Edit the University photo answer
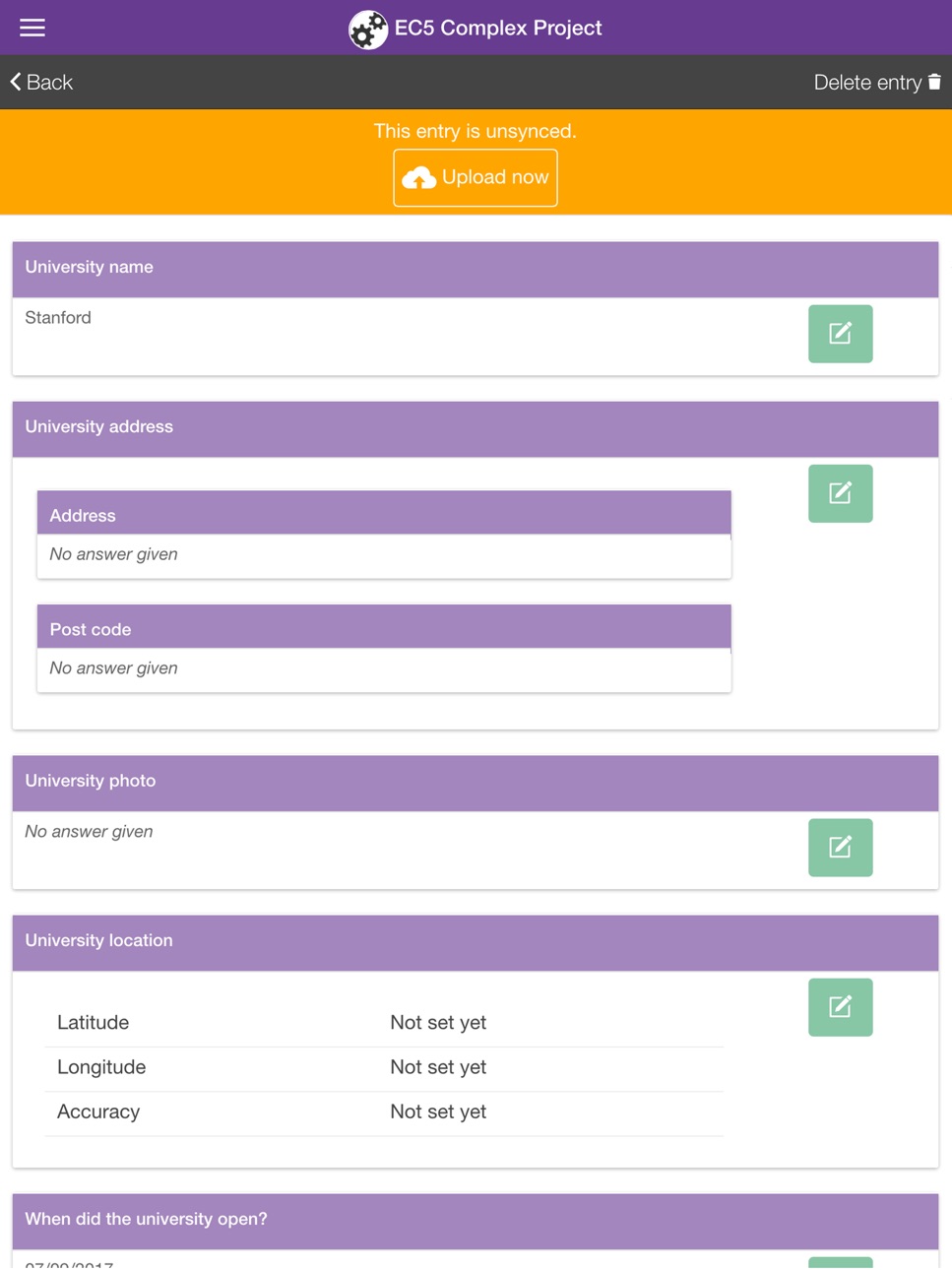Viewport: 952px width, 1270px height. coord(840,848)
